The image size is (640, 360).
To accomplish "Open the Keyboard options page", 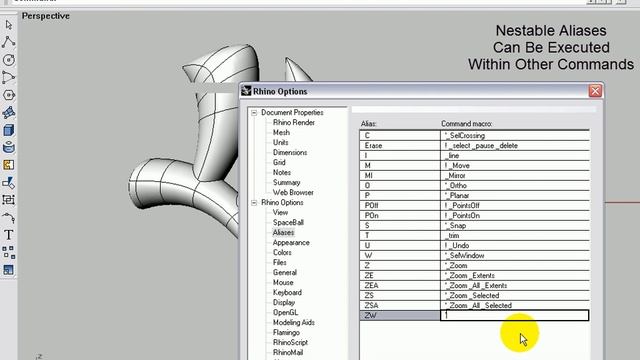I will [x=287, y=293].
